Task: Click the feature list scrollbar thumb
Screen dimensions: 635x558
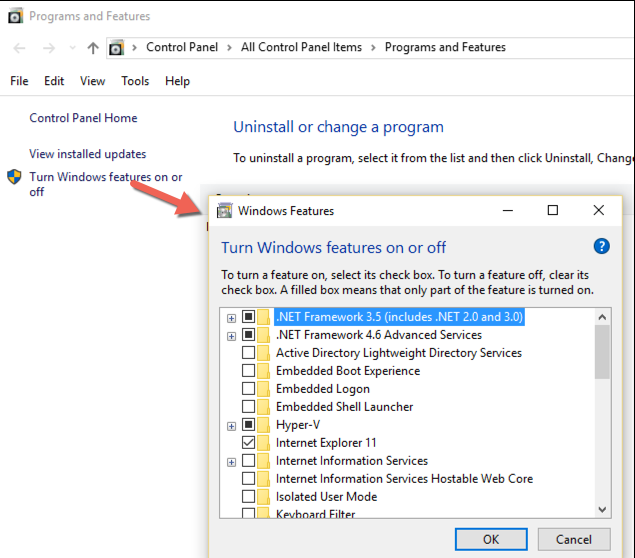Action: (x=602, y=351)
